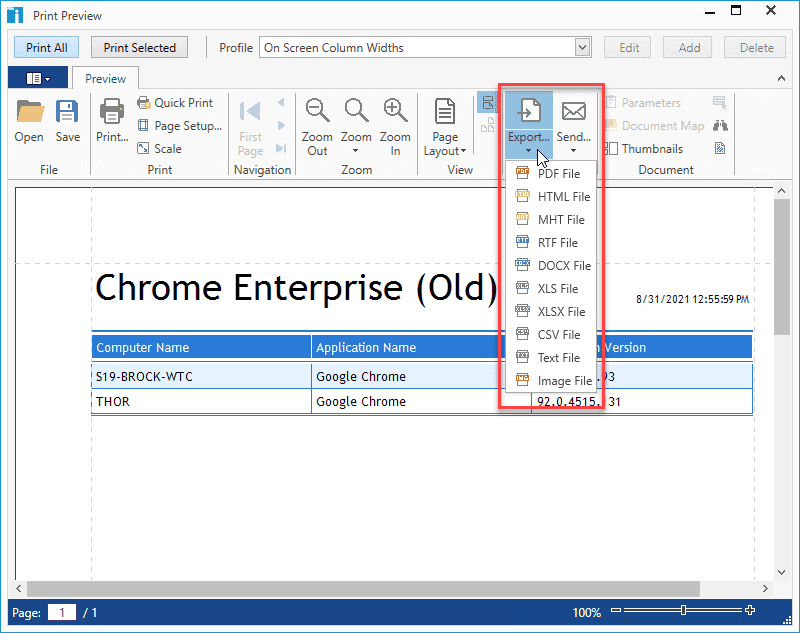
Task: Click the Zoom magnifier icon
Action: (356, 111)
